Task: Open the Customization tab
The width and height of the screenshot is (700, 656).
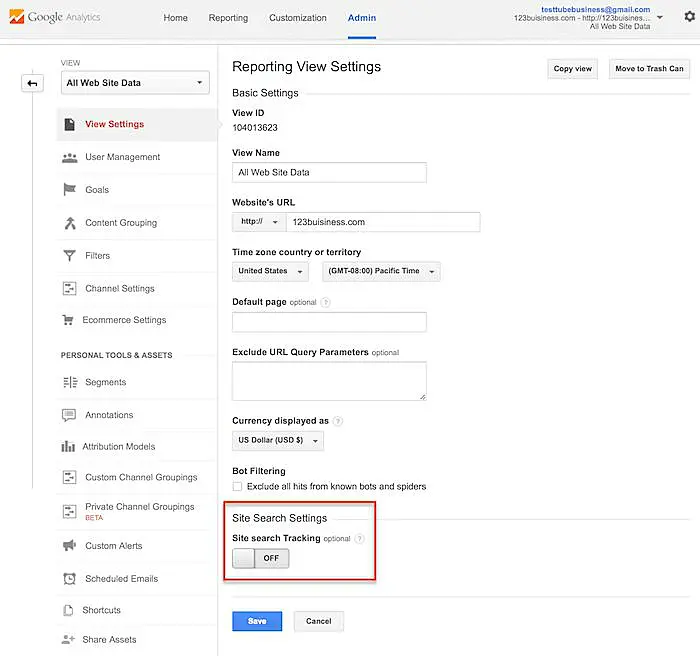Action: 298,18
